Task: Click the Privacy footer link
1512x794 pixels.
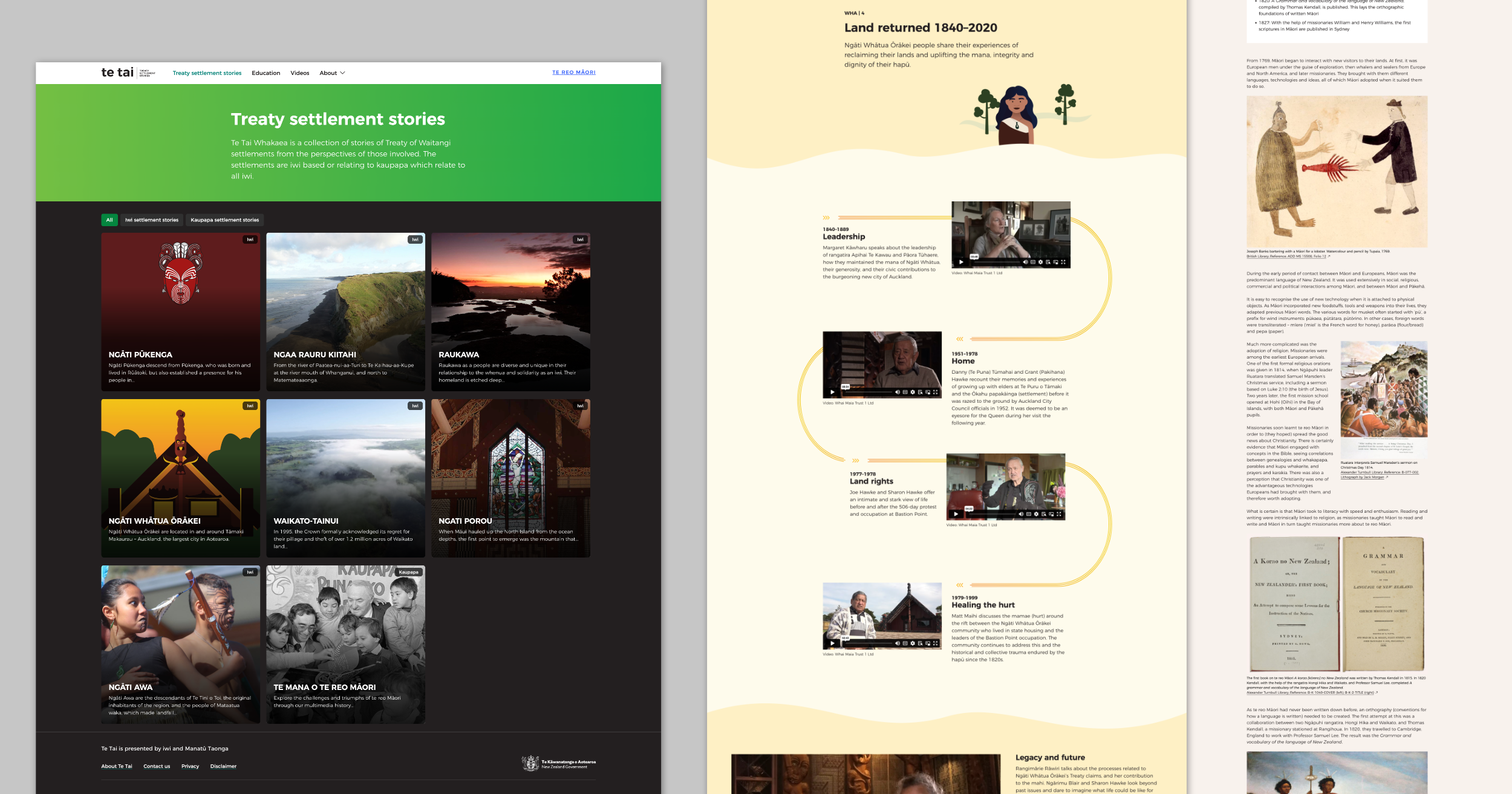Action: pyautogui.click(x=190, y=766)
